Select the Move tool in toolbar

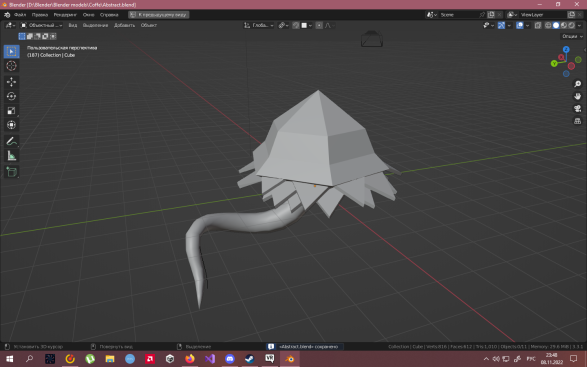tap(11, 82)
